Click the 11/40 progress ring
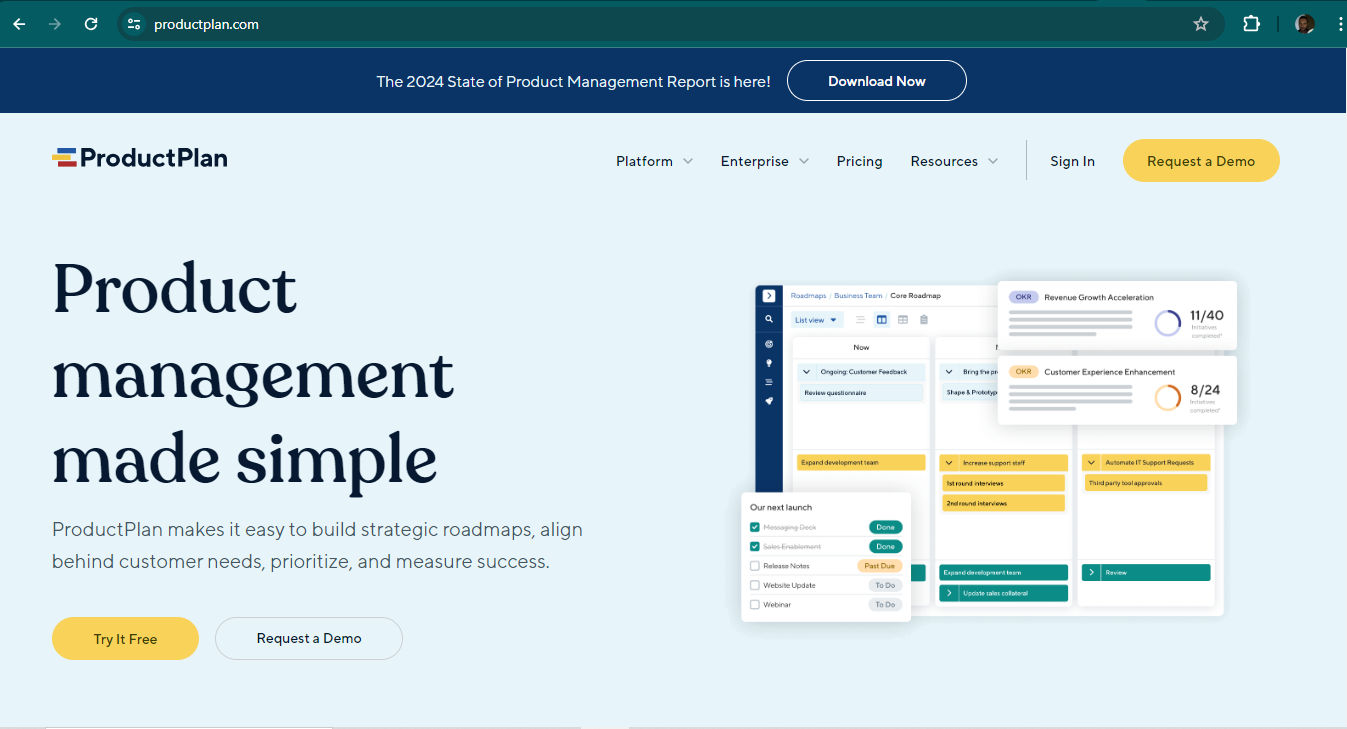 point(1168,322)
